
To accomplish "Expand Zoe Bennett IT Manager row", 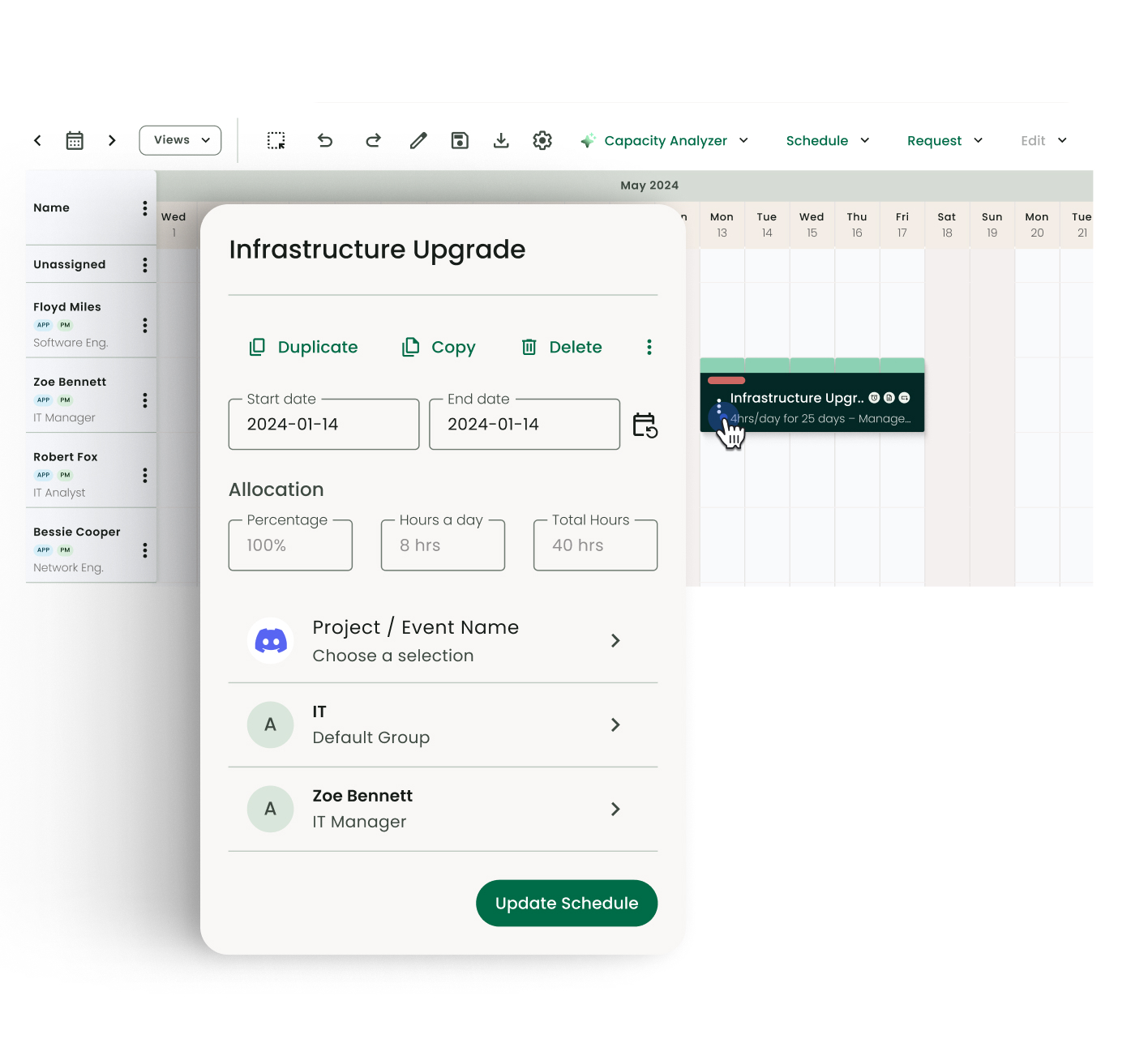I will point(443,809).
